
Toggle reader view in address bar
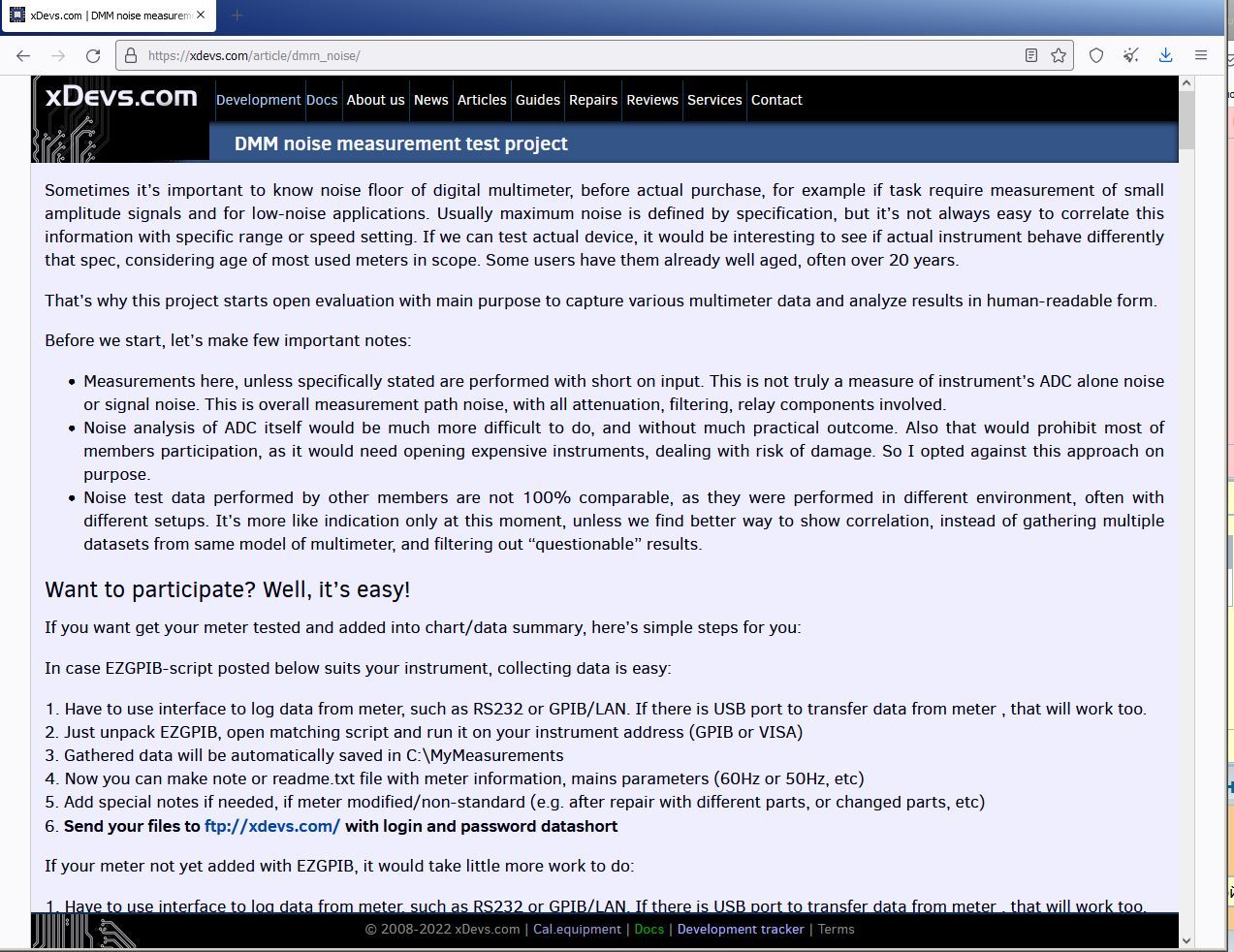point(1031,56)
